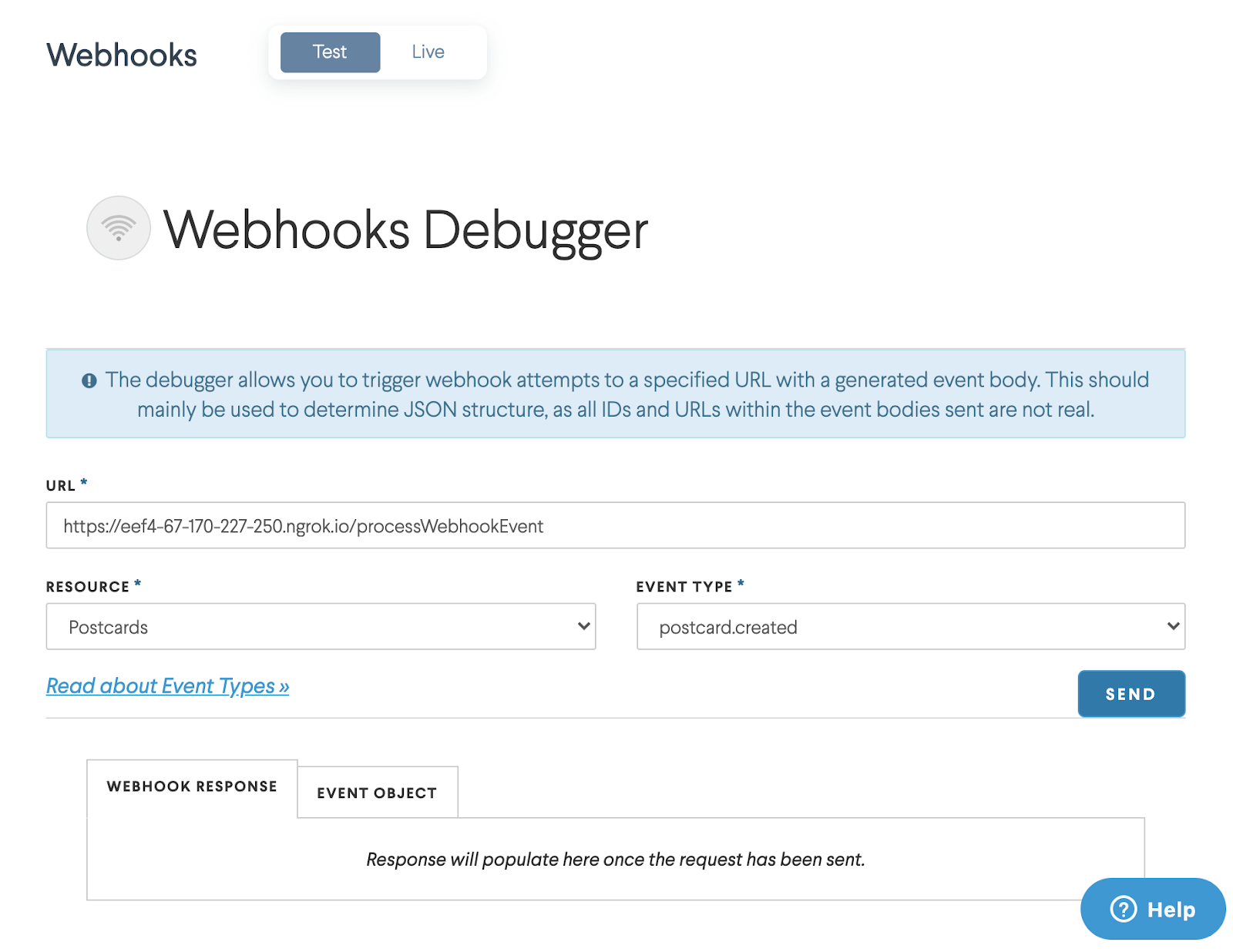Select the ngrok URL text in the URL field

(x=304, y=526)
